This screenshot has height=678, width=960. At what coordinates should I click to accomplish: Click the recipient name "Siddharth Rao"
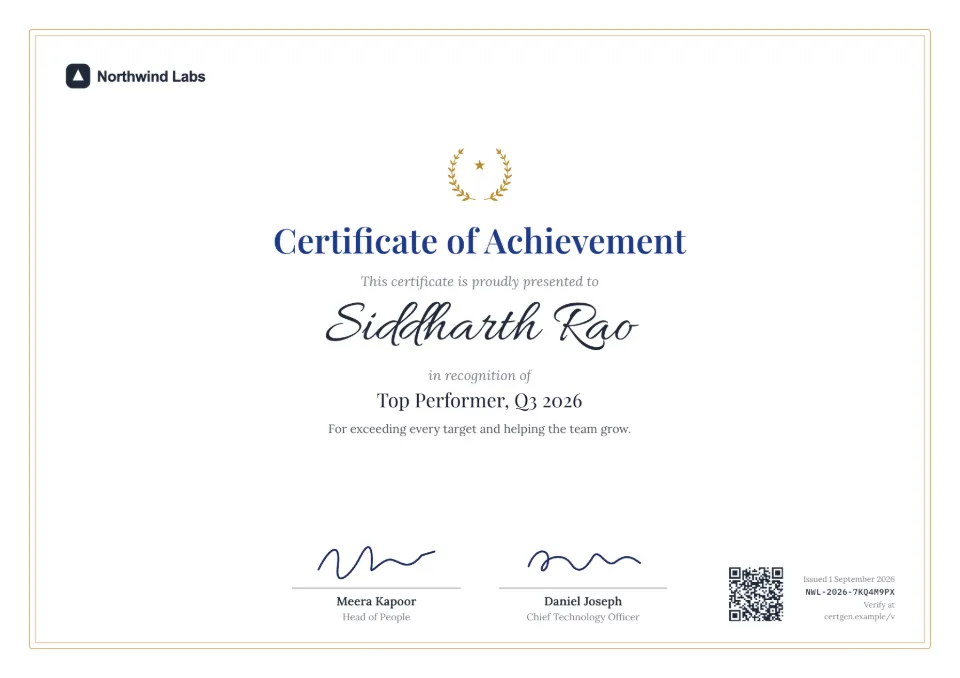coord(481,324)
